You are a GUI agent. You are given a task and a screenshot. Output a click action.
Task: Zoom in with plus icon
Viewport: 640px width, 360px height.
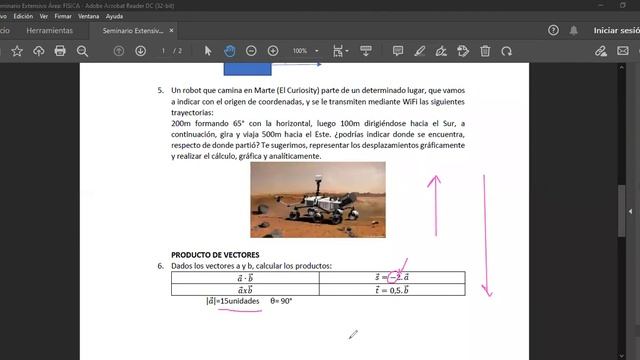[x=273, y=51]
